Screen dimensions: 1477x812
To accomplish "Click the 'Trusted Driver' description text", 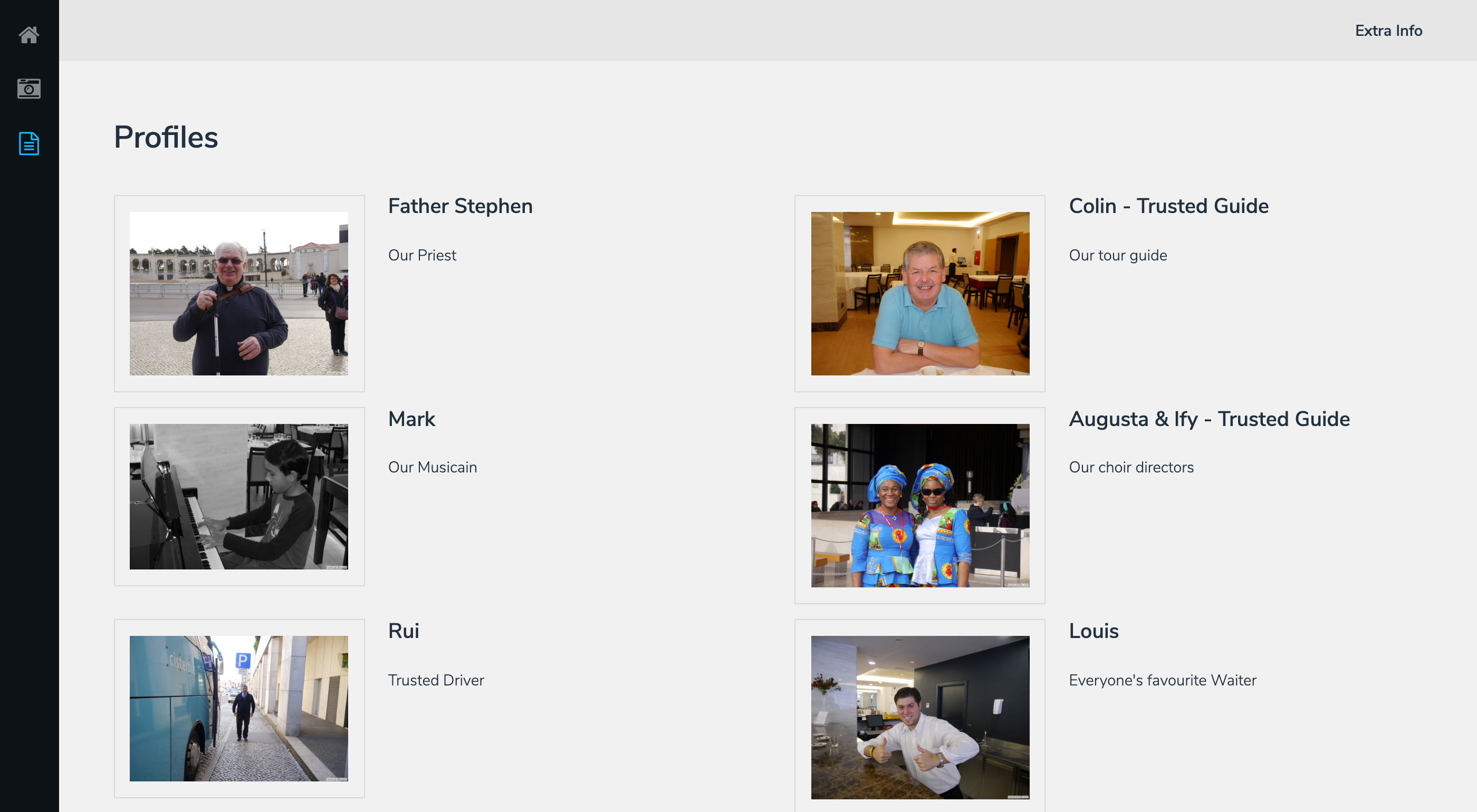I will (436, 680).
